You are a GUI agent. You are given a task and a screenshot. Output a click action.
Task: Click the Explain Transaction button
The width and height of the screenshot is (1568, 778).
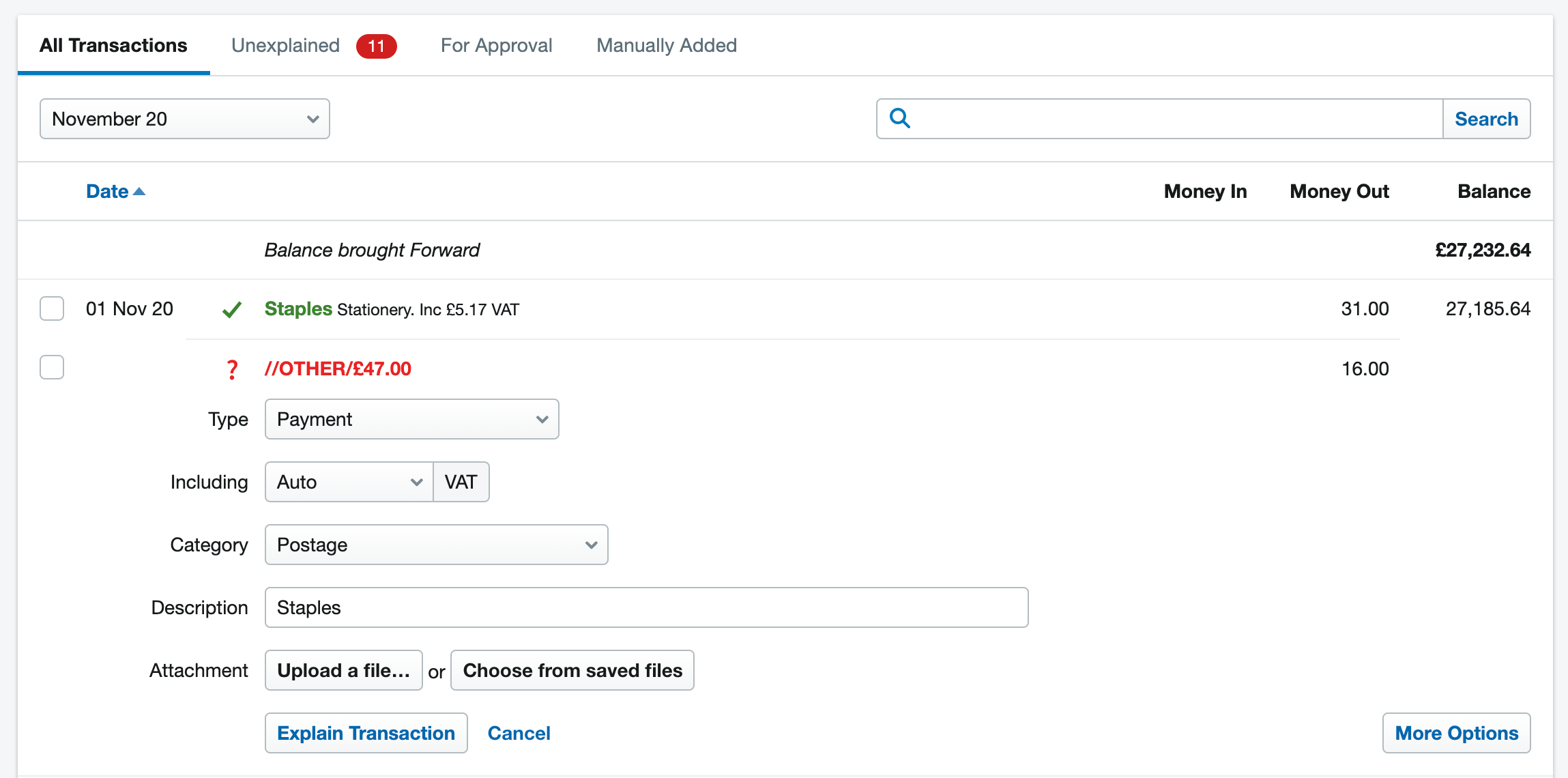tap(366, 732)
